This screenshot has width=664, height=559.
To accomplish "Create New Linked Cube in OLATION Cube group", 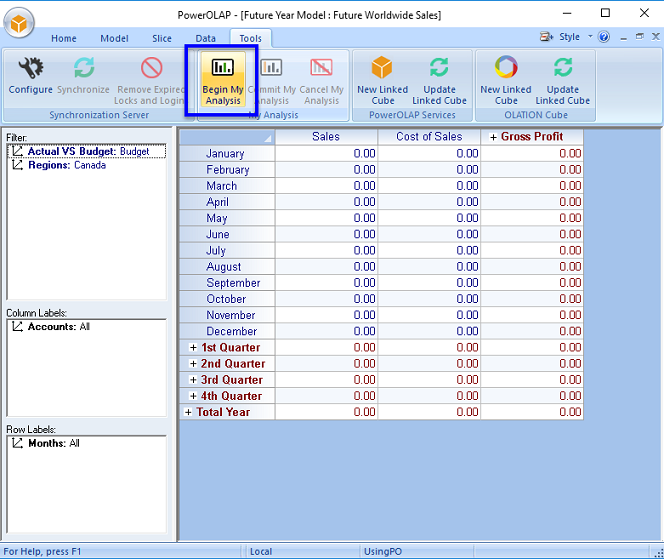I will click(x=506, y=81).
